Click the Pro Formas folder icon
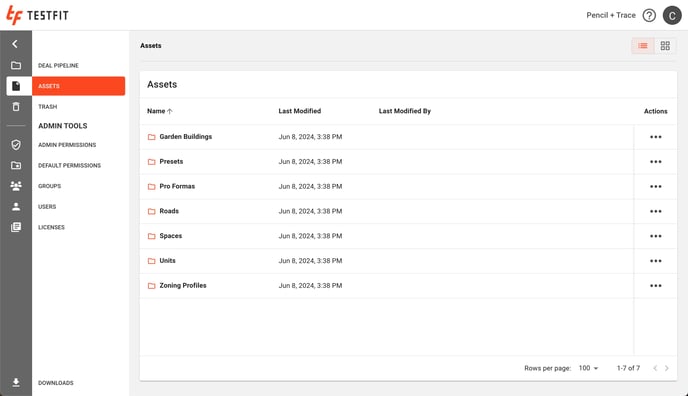 (151, 186)
